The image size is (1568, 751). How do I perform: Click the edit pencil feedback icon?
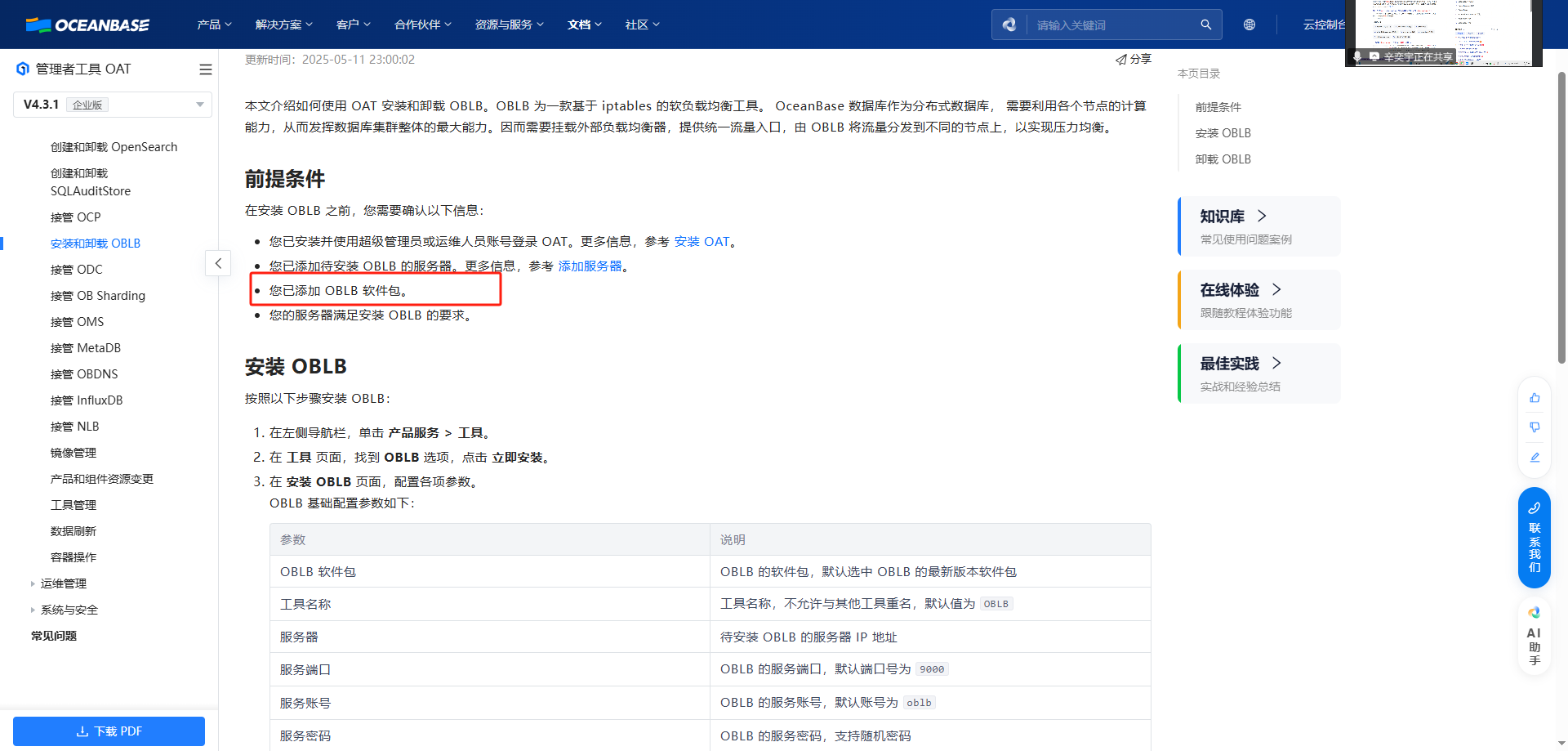1535,457
